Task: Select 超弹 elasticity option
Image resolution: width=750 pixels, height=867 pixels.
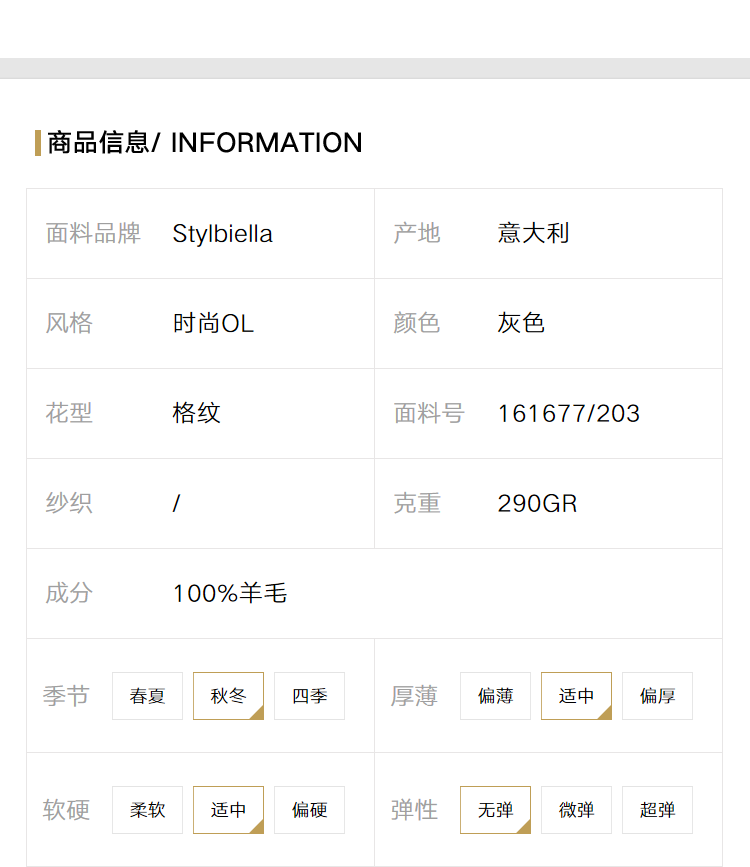Action: 657,809
